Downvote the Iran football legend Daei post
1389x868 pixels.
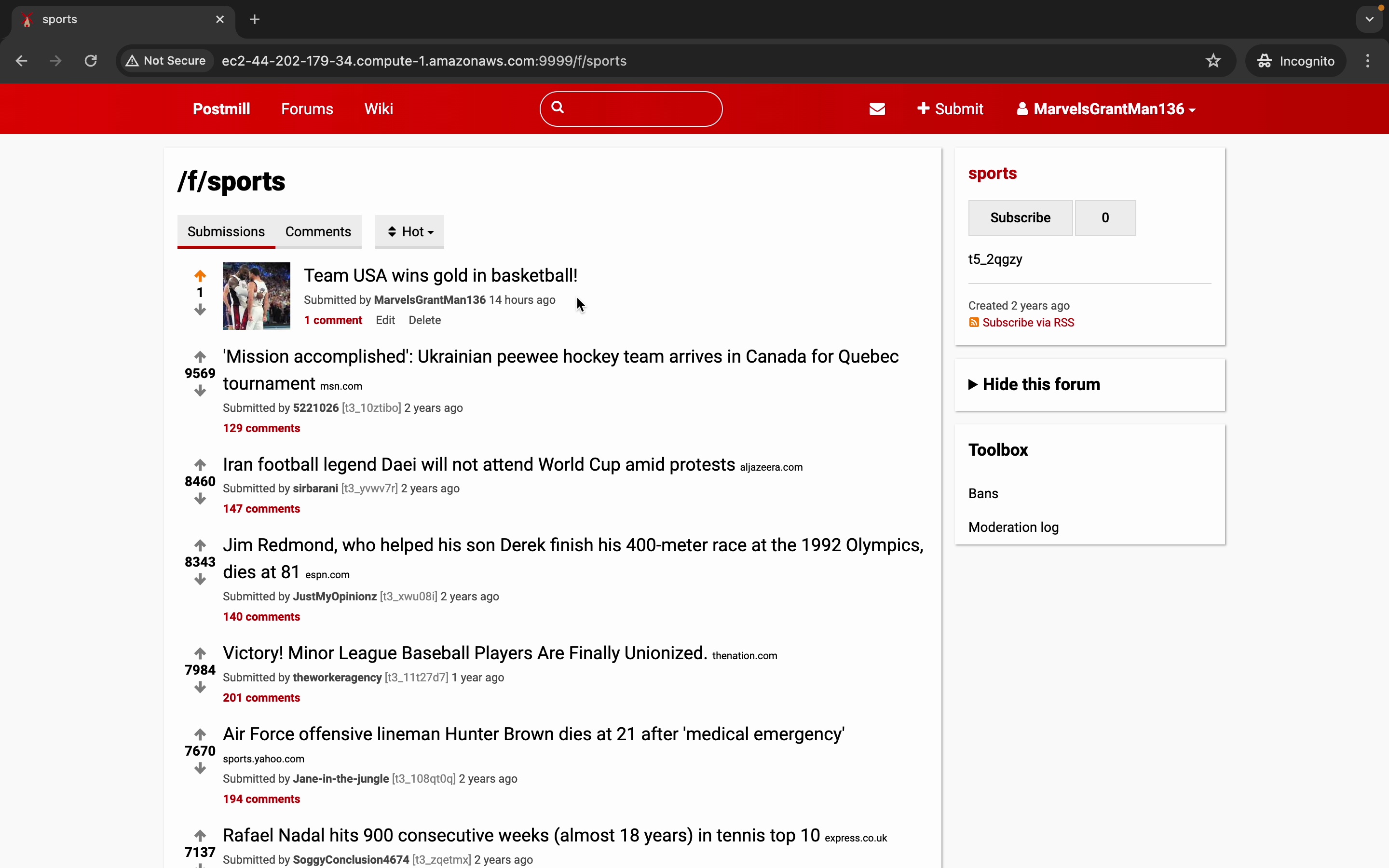(x=200, y=499)
